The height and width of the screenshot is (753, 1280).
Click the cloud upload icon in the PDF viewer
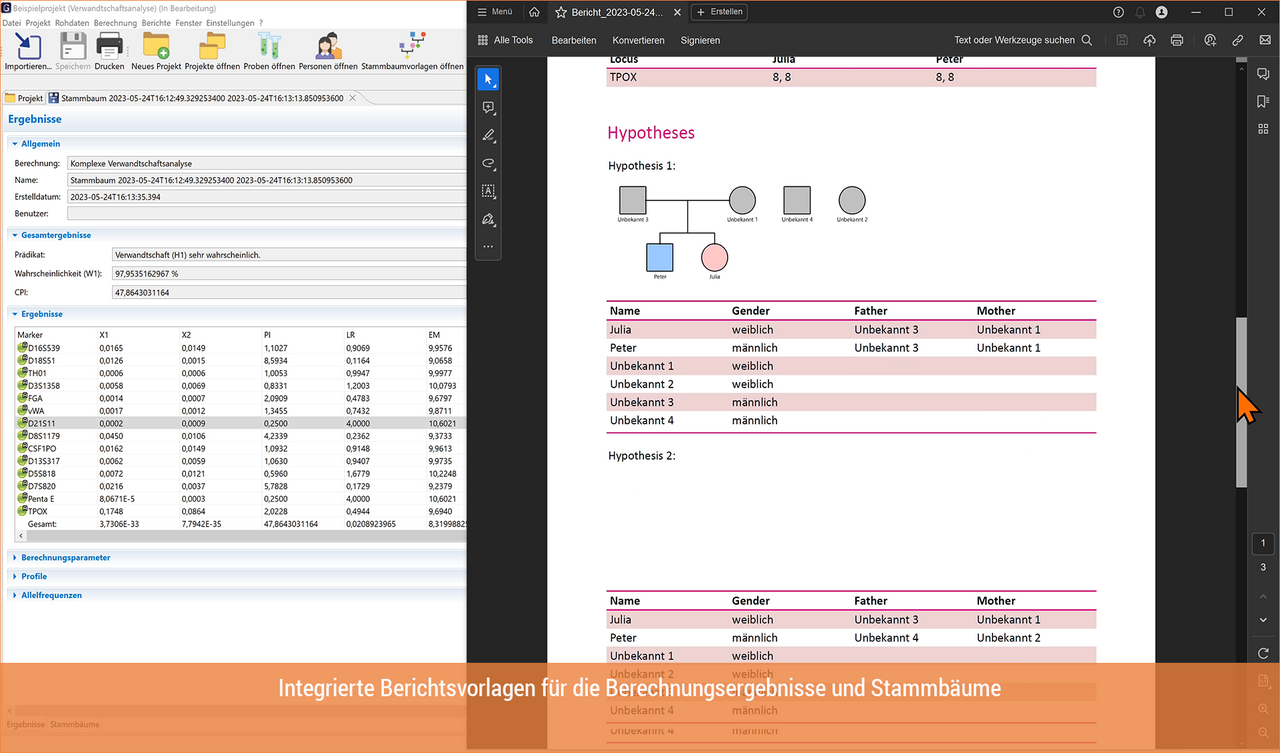tap(1149, 40)
